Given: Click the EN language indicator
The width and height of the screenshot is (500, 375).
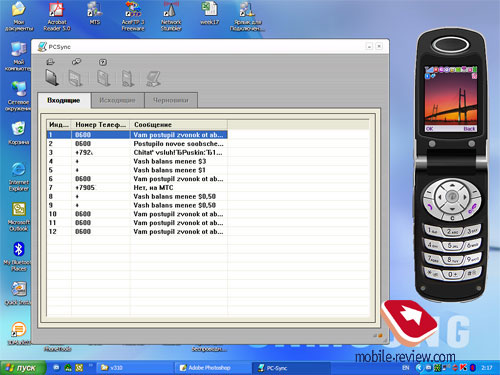Looking at the screenshot, I should pyautogui.click(x=405, y=368).
